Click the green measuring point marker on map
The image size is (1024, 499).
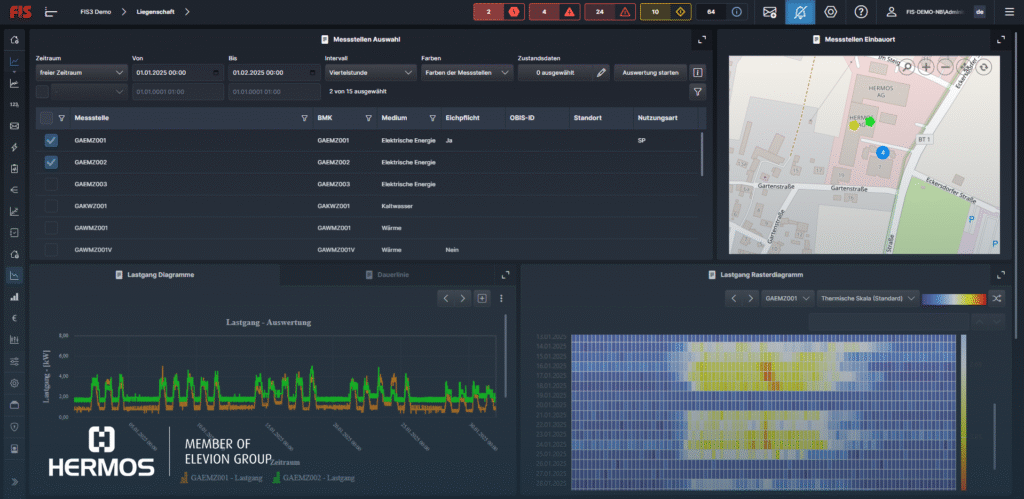(869, 121)
